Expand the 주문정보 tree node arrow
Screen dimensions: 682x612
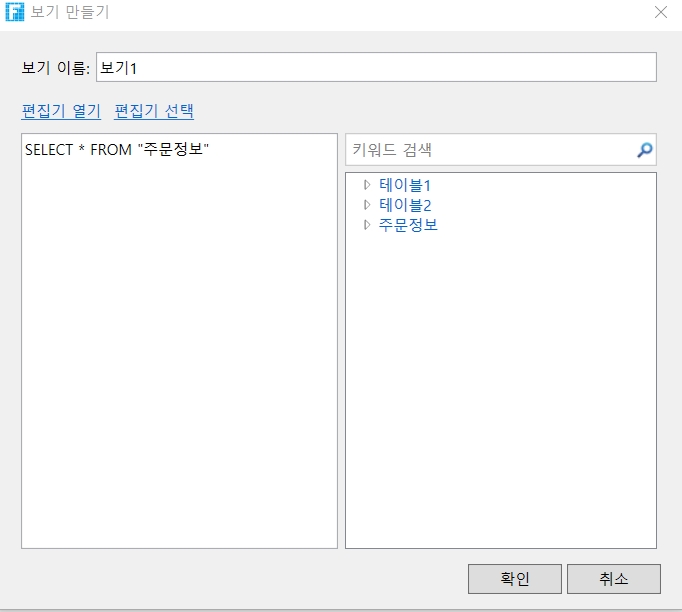367,225
